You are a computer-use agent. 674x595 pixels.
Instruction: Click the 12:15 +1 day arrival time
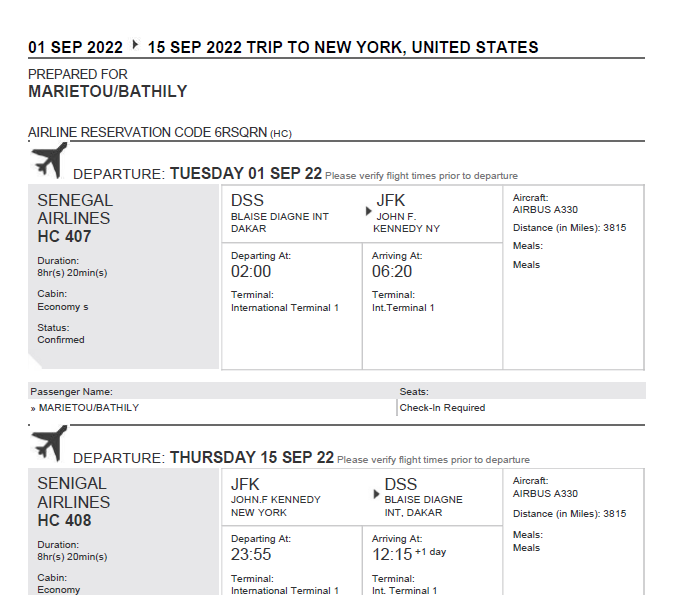click(409, 554)
